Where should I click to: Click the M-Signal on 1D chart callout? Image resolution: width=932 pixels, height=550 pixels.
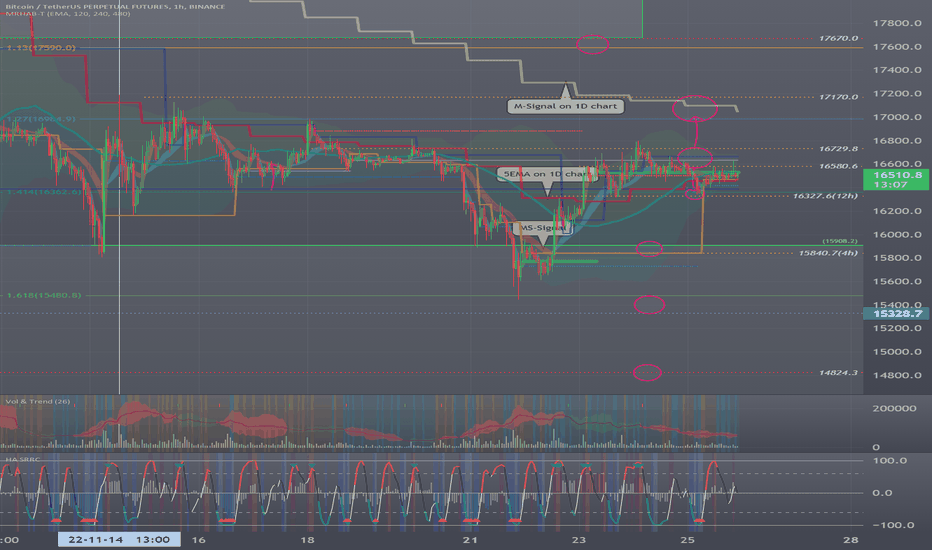pyautogui.click(x=565, y=106)
